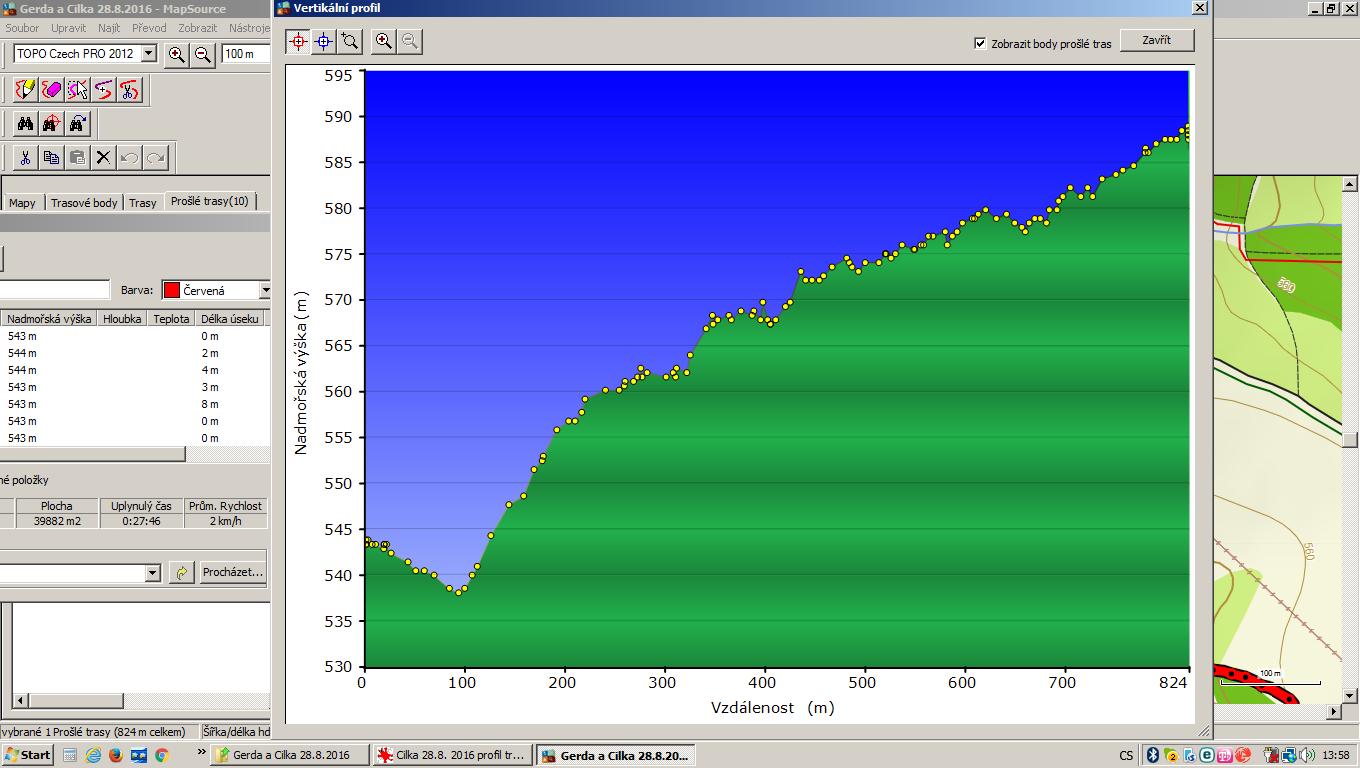This screenshot has width=1360, height=768.
Task: Uncheck the Zobrazit body prošlé tras checkbox
Action: pyautogui.click(x=980, y=43)
